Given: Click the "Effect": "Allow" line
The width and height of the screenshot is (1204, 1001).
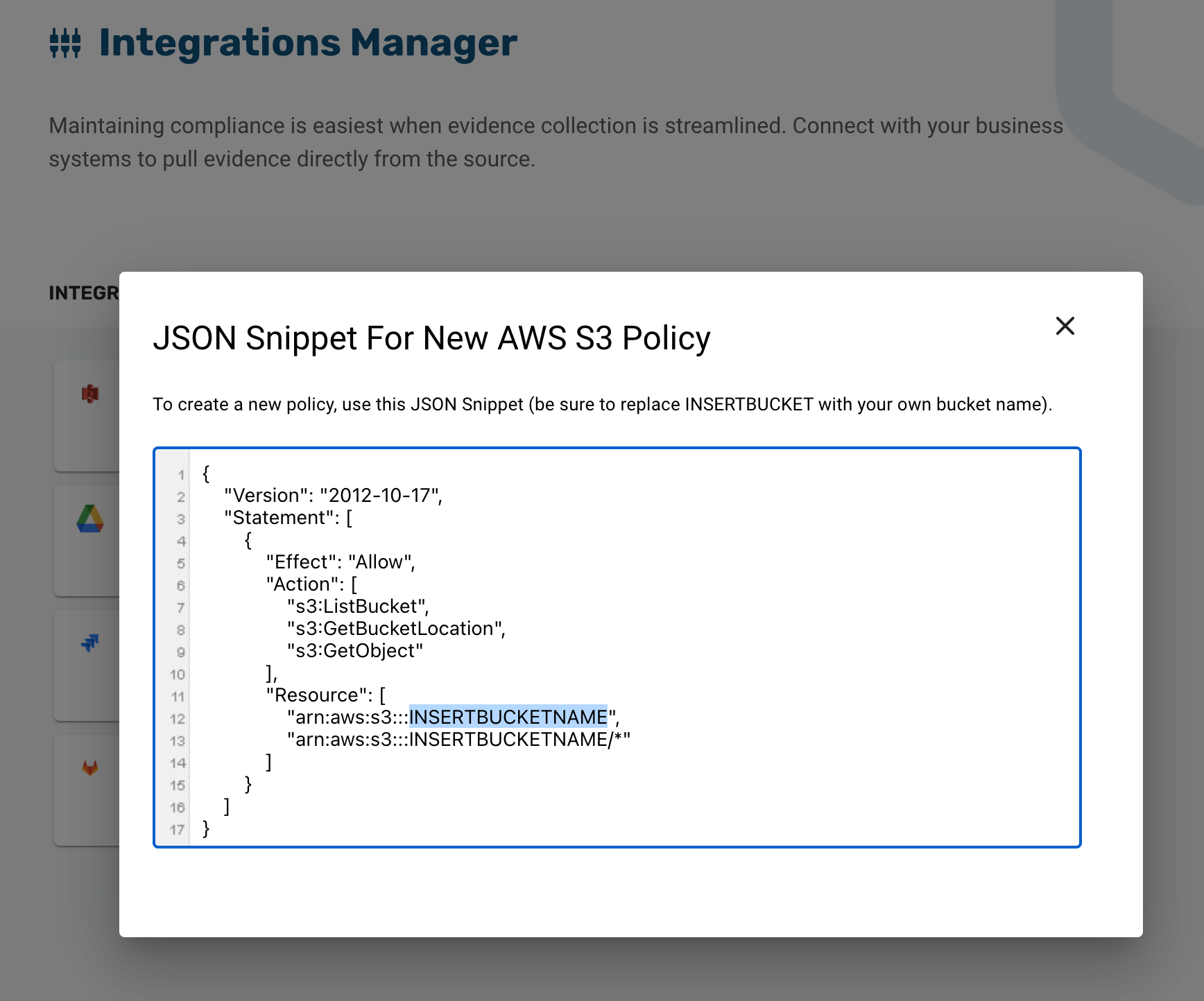Looking at the screenshot, I should tap(341, 562).
